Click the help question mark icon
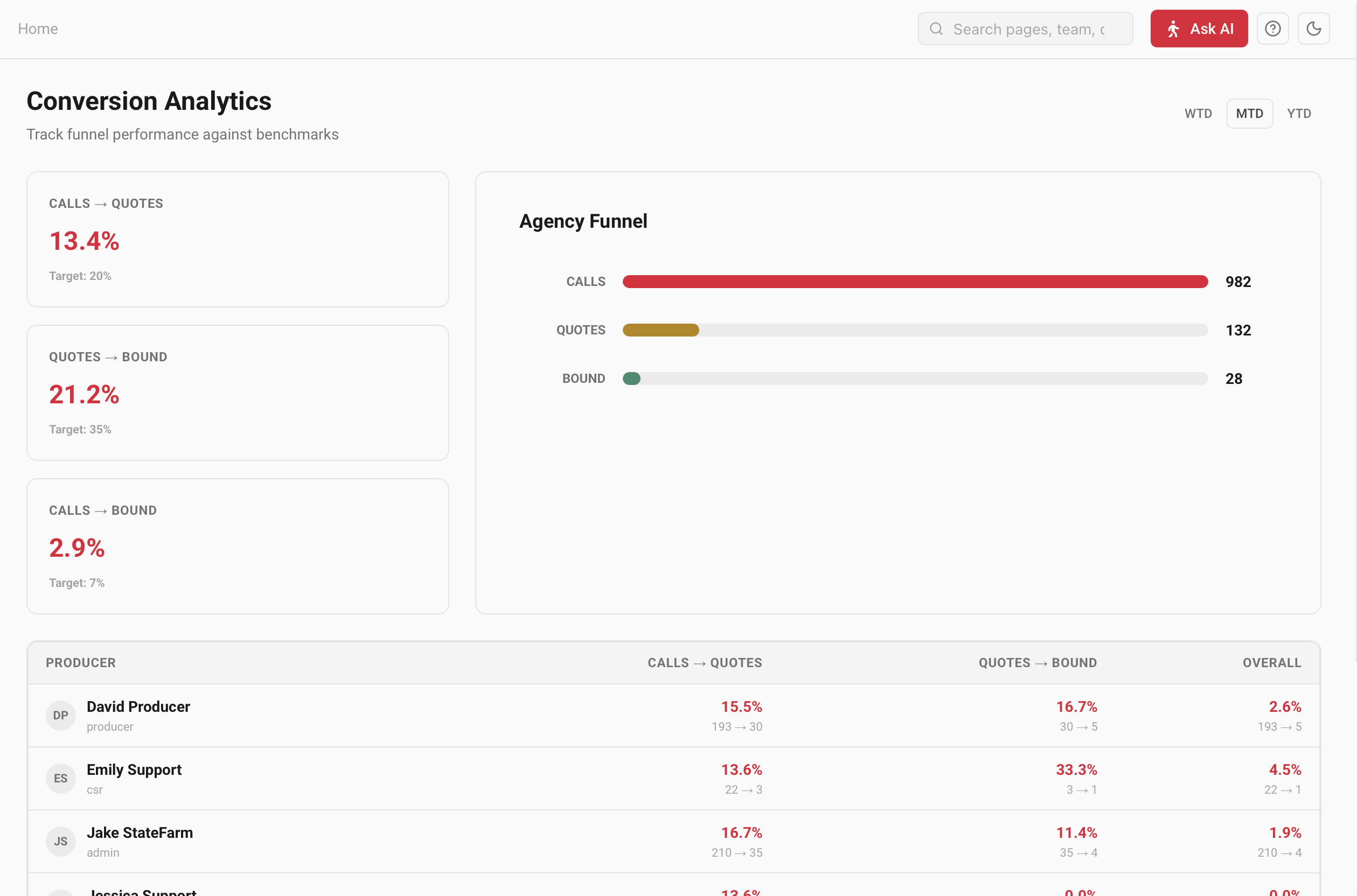This screenshot has height=896, width=1357. pos(1272,29)
